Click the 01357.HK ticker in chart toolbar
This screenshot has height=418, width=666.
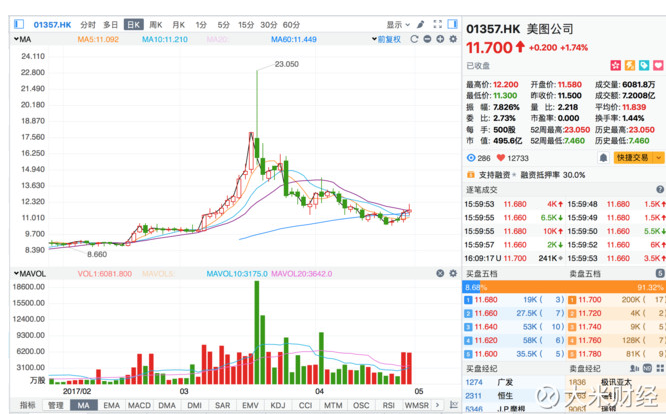[x=52, y=25]
